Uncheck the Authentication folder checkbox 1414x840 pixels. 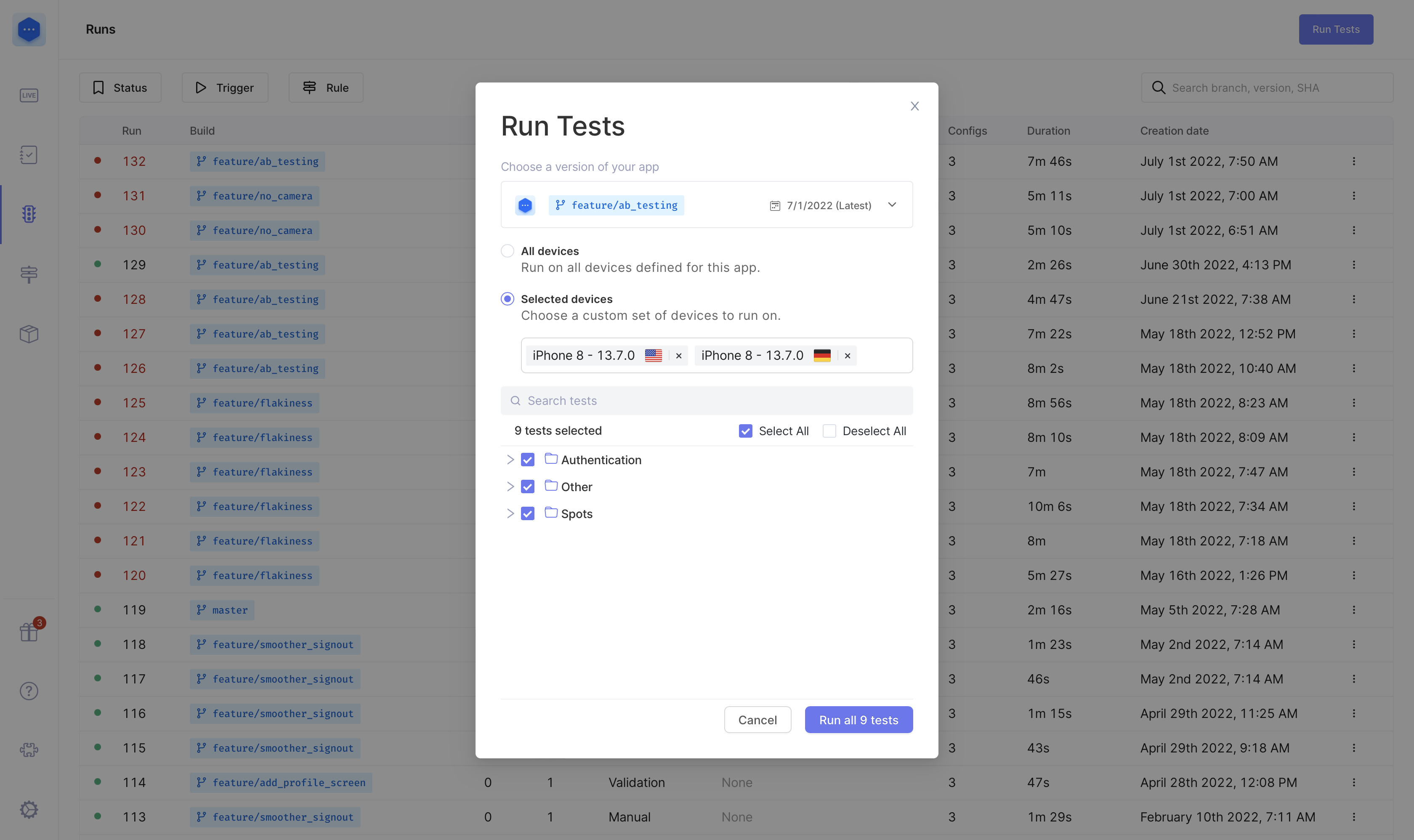pyautogui.click(x=528, y=460)
